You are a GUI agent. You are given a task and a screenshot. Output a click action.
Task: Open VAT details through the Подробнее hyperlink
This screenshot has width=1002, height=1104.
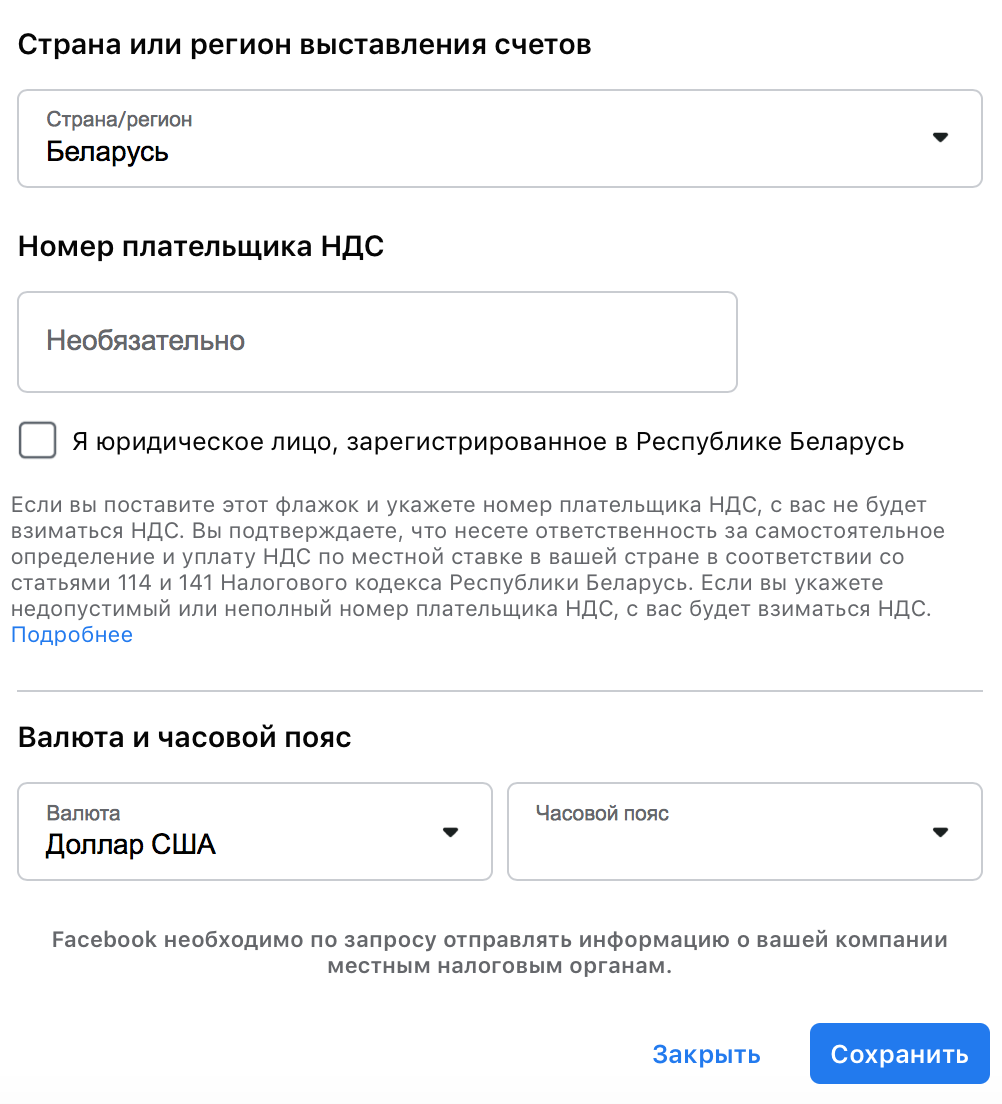pyautogui.click(x=71, y=634)
